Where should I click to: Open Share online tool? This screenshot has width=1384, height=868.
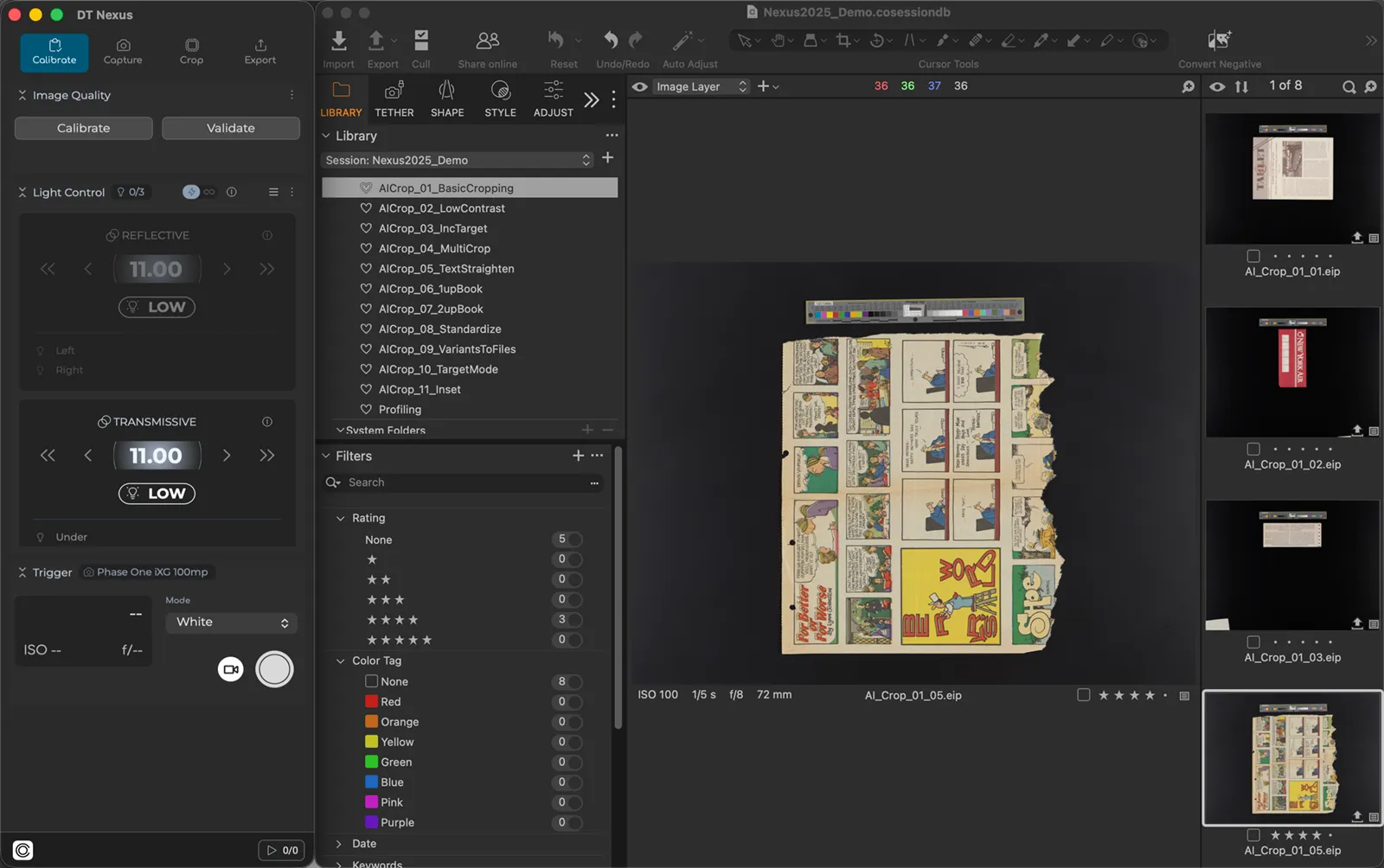coord(488,41)
